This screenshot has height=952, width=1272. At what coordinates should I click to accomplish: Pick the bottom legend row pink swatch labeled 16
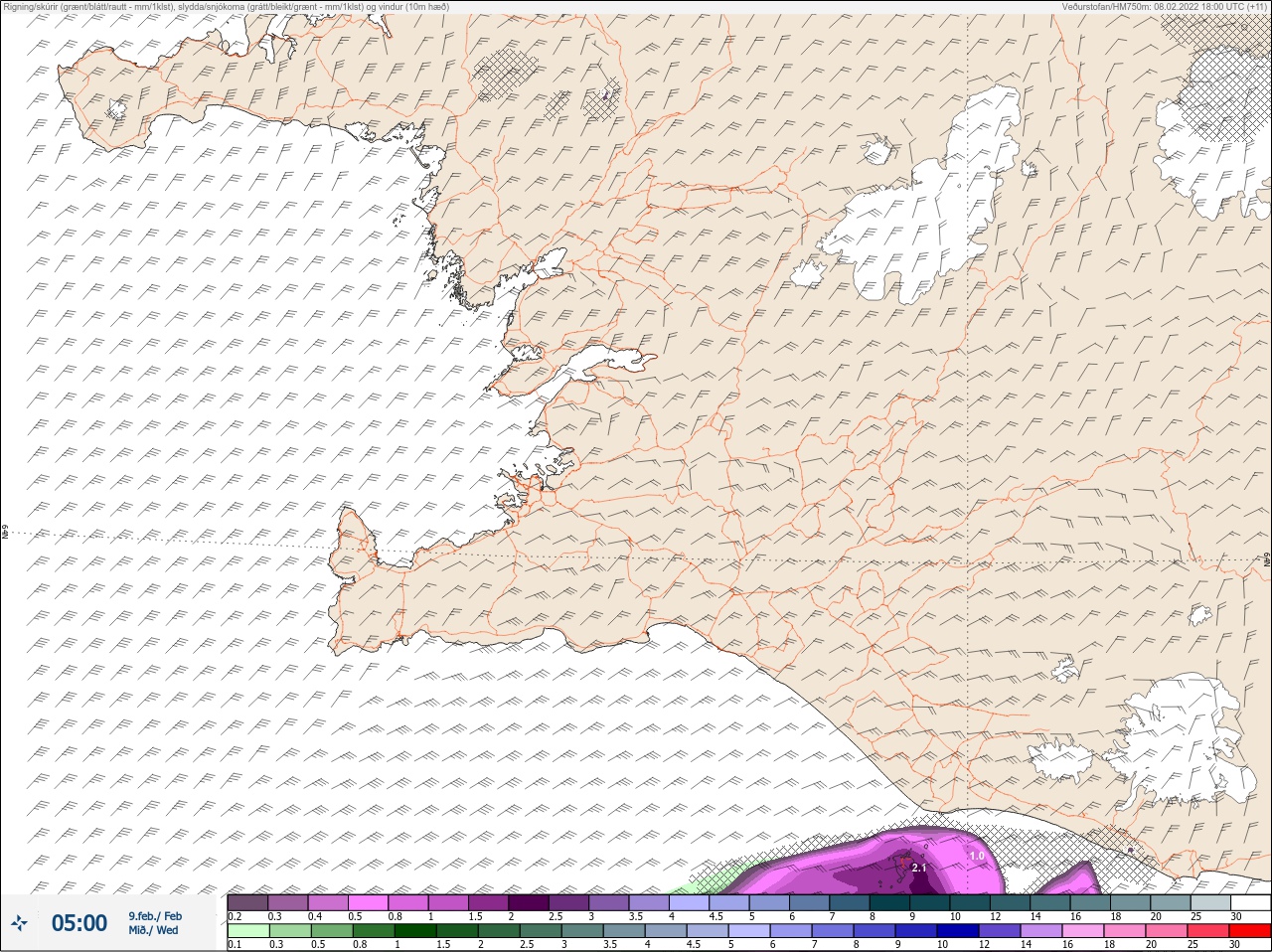tap(1083, 931)
